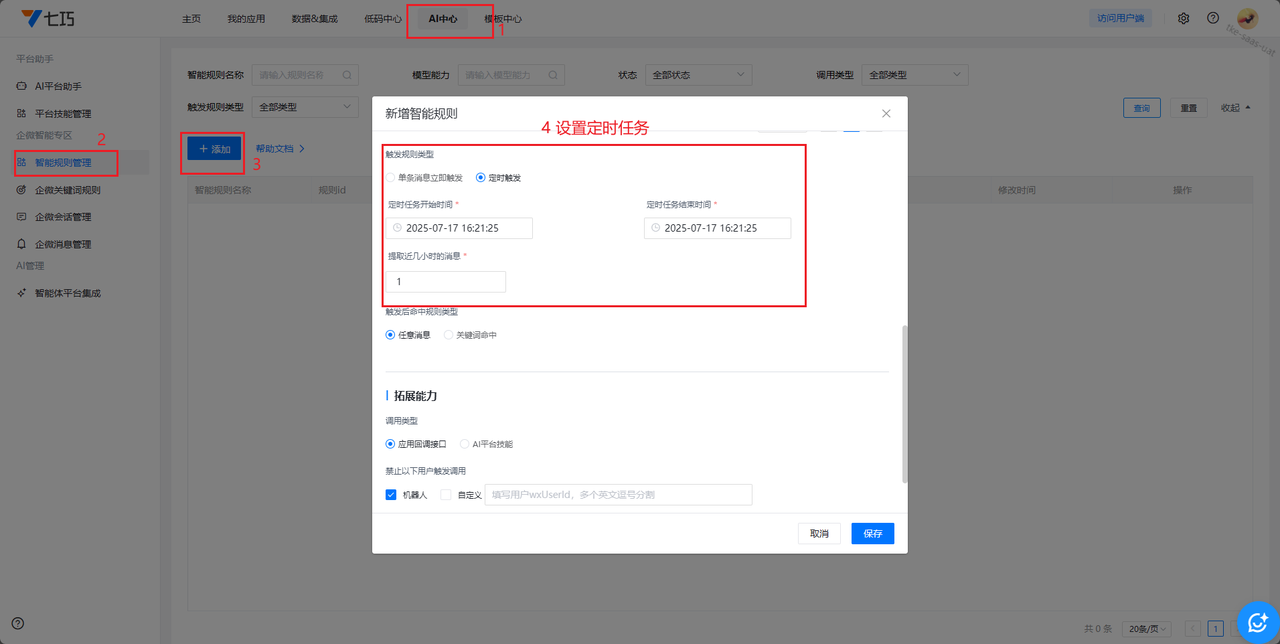The height and width of the screenshot is (644, 1280).
Task: Click the user avatar in top right
Action: point(1247,18)
